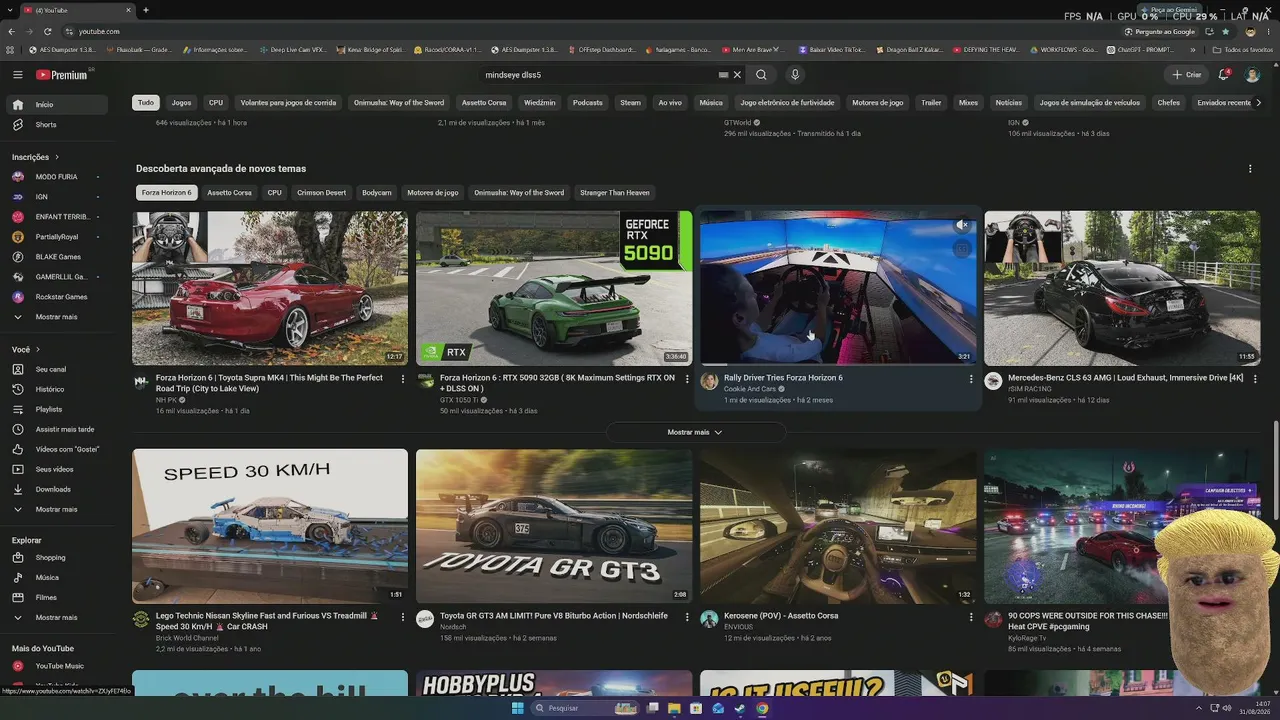Open the notifications bell

click(x=1224, y=75)
